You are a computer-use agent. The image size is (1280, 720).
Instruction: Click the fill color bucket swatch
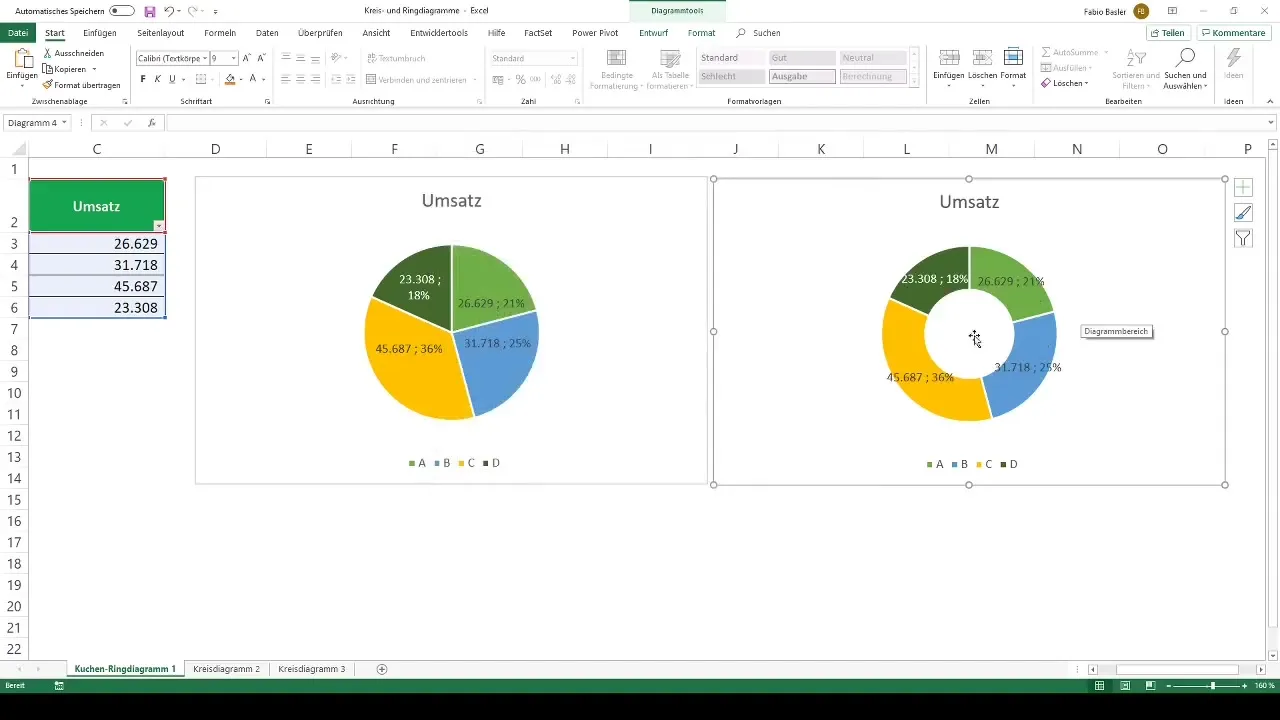coord(230,79)
